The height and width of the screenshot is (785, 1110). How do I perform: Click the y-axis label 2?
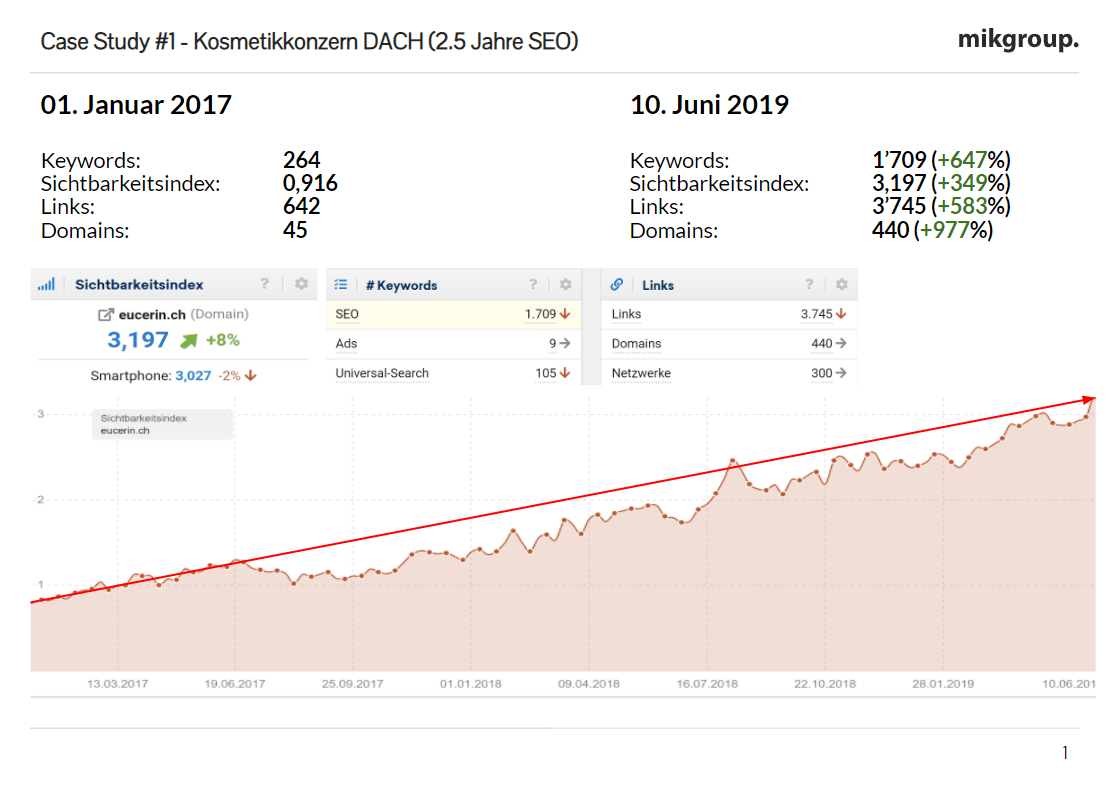(x=41, y=500)
